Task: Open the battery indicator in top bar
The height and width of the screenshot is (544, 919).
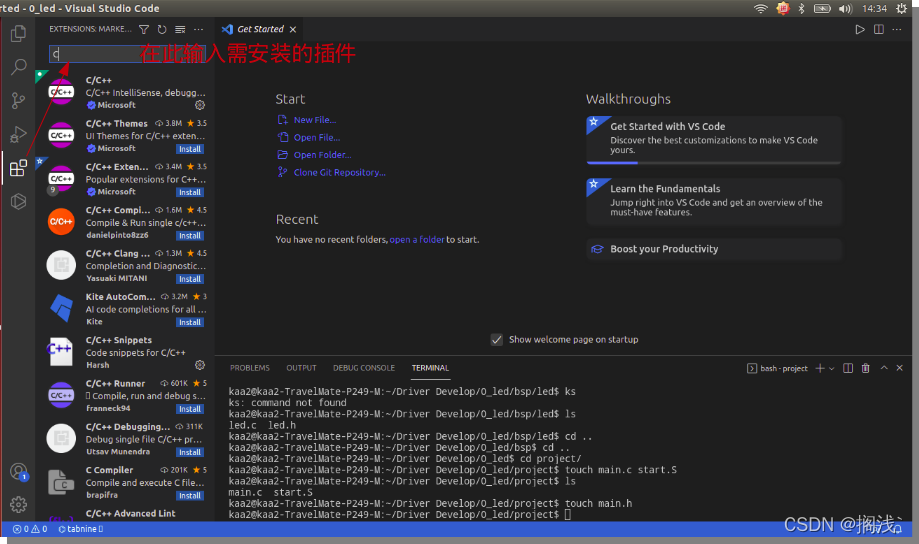Action: 822,8
